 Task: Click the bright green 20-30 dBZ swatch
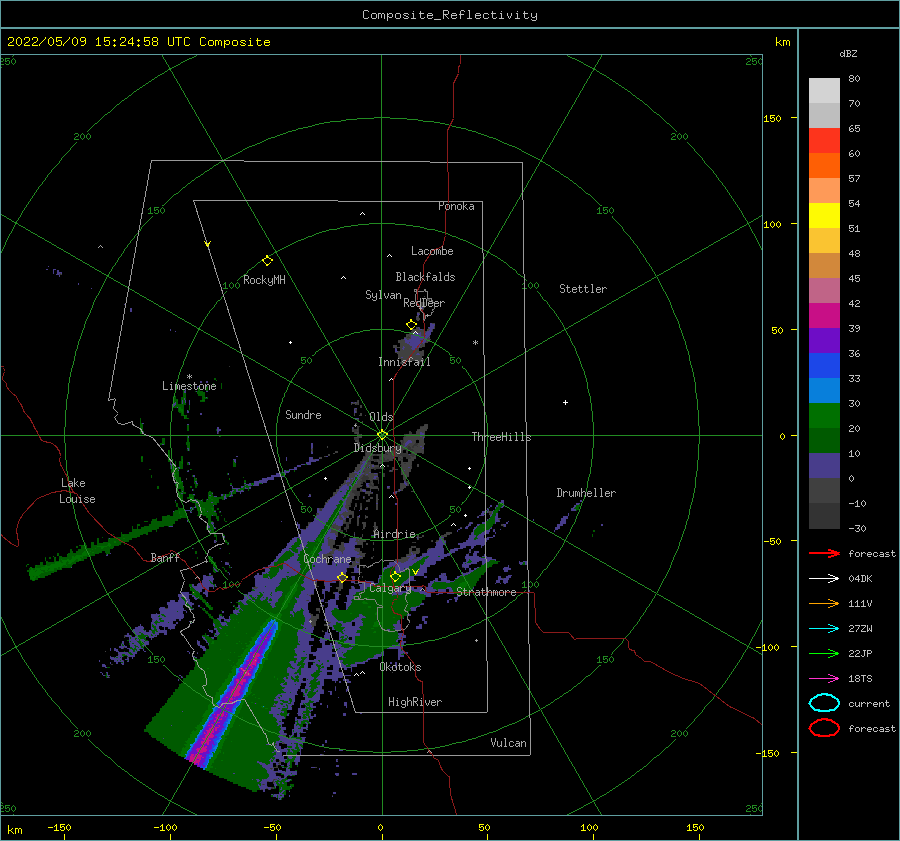pyautogui.click(x=824, y=416)
